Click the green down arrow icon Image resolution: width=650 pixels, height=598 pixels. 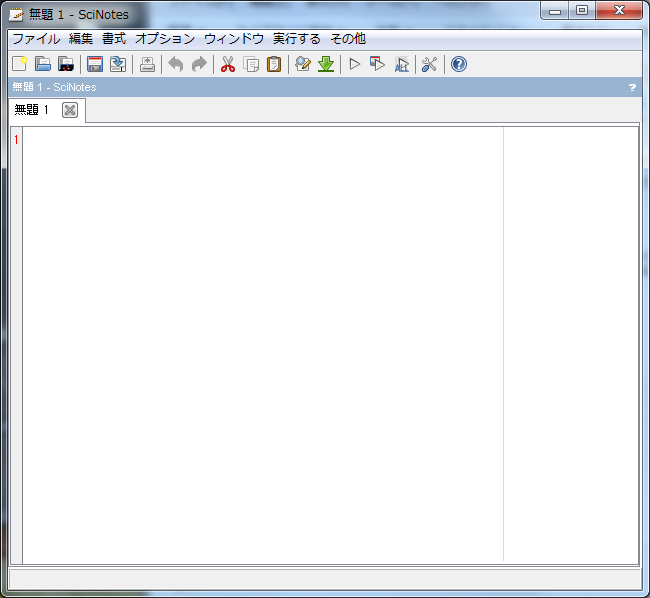point(326,64)
